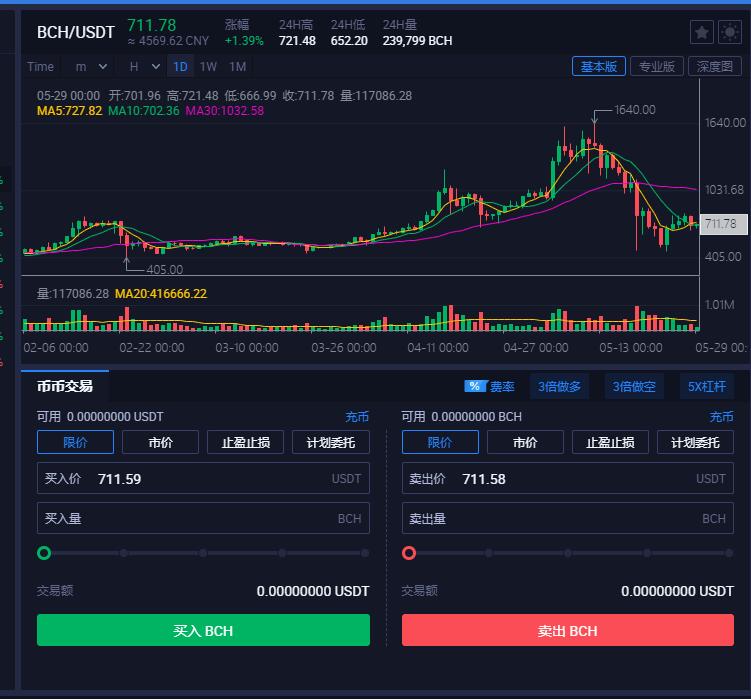Focus the 卖出价 sell price field
751x699 pixels.
[568, 478]
